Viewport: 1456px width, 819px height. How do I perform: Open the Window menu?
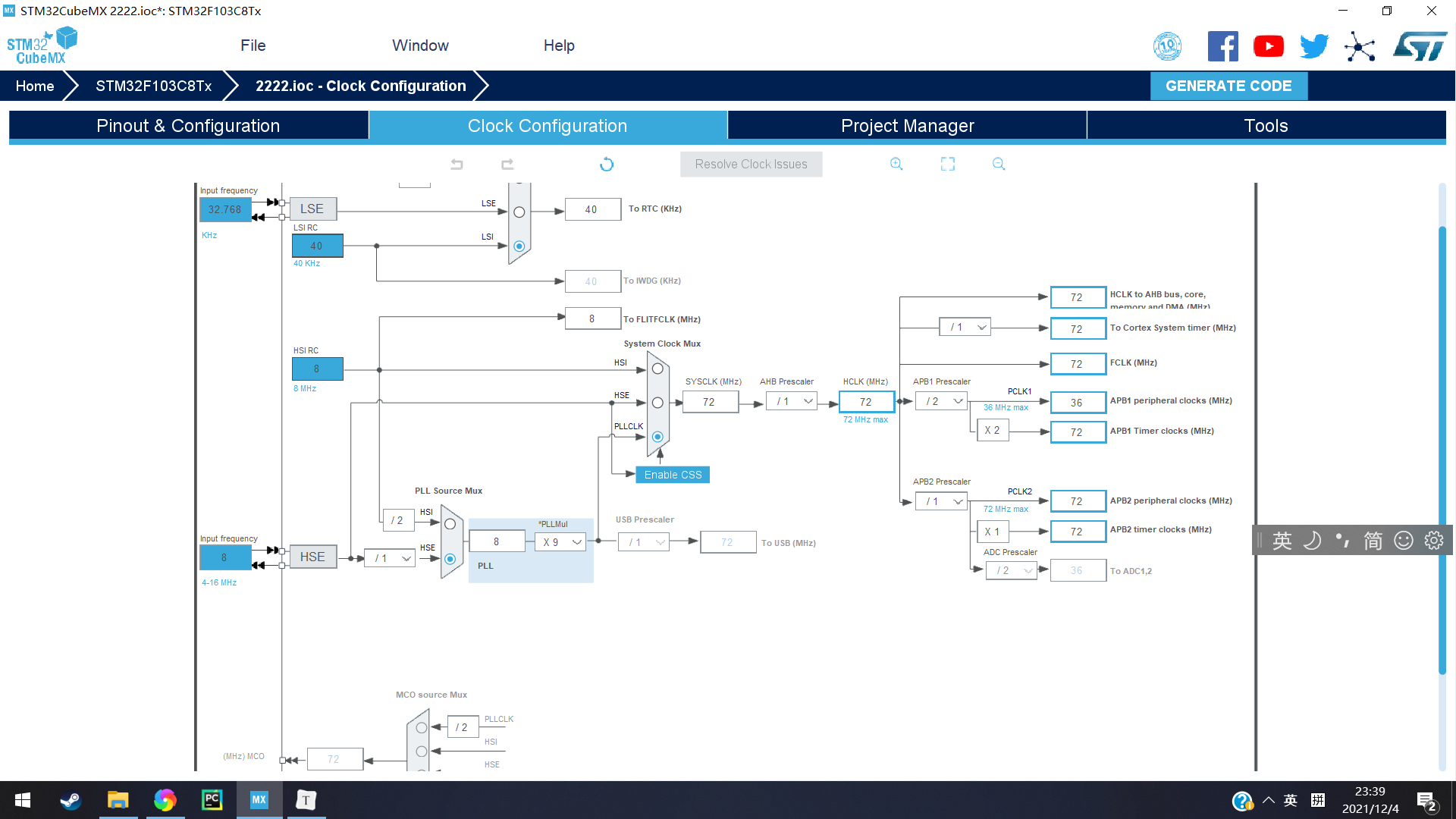coord(420,45)
